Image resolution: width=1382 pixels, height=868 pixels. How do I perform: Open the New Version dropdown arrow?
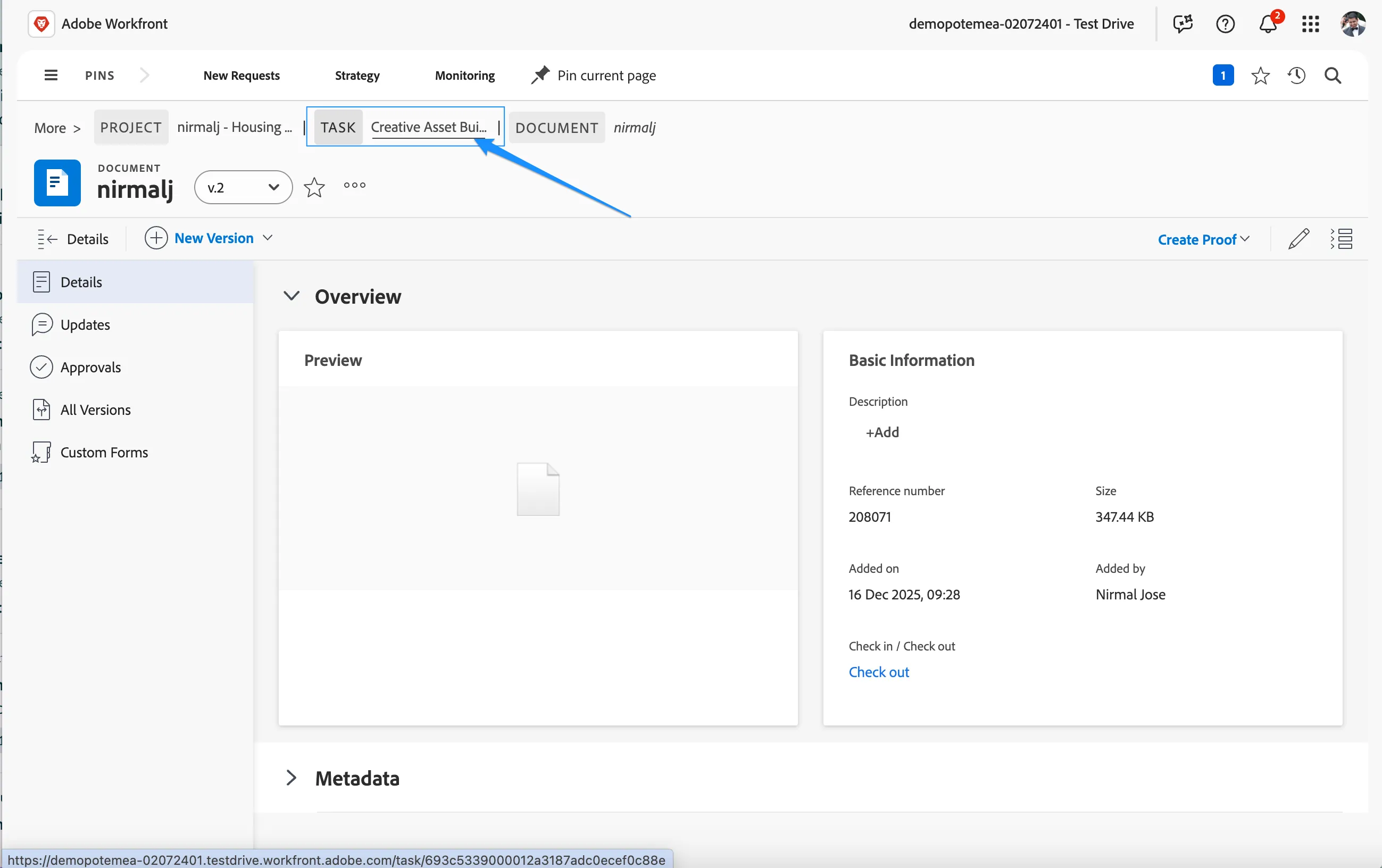[x=268, y=238]
